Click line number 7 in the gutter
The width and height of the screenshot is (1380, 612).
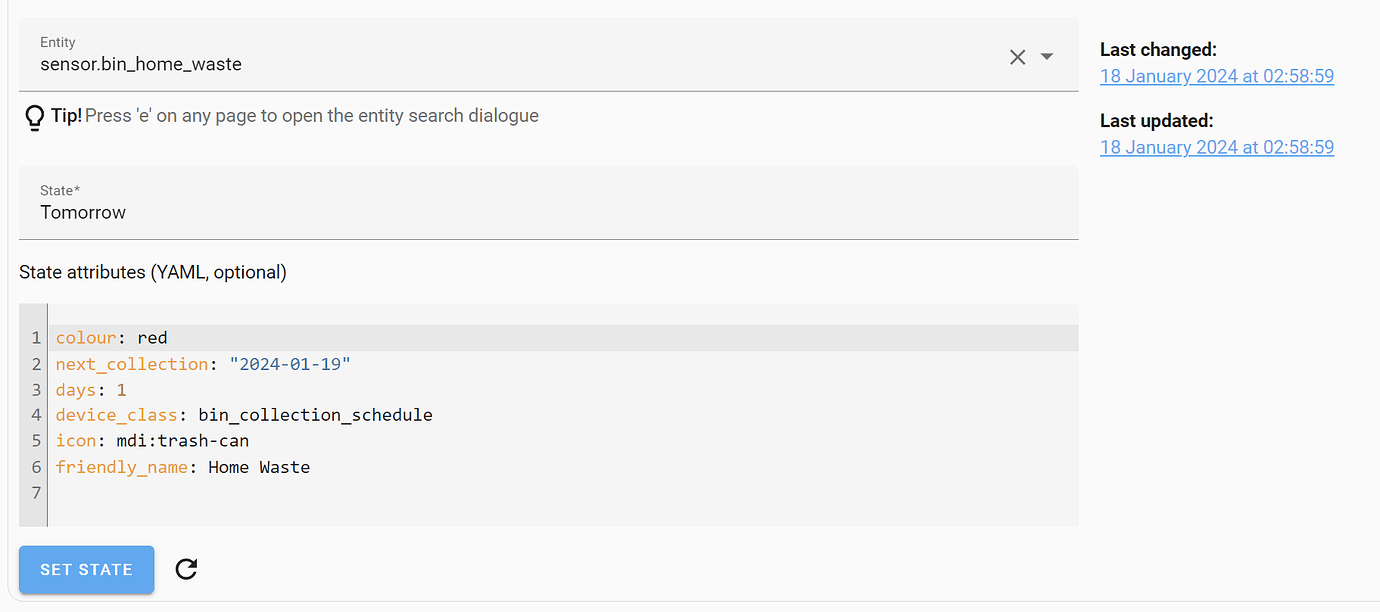(35, 492)
